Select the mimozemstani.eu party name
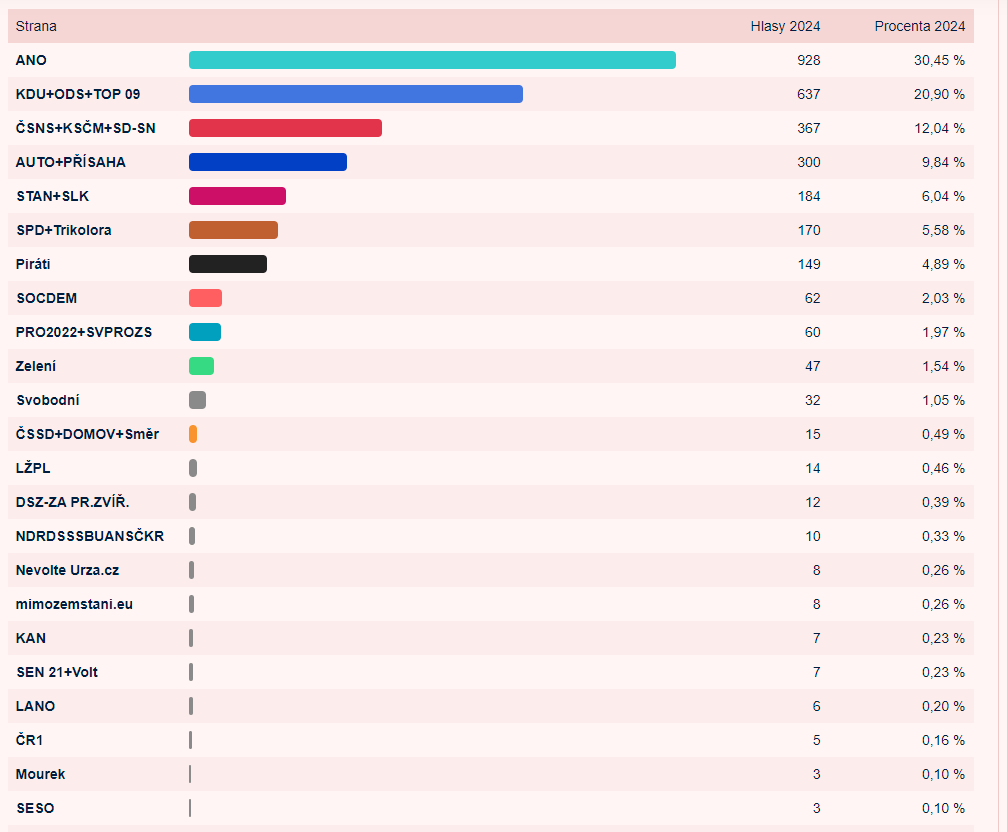The image size is (1007, 832). [x=74, y=605]
